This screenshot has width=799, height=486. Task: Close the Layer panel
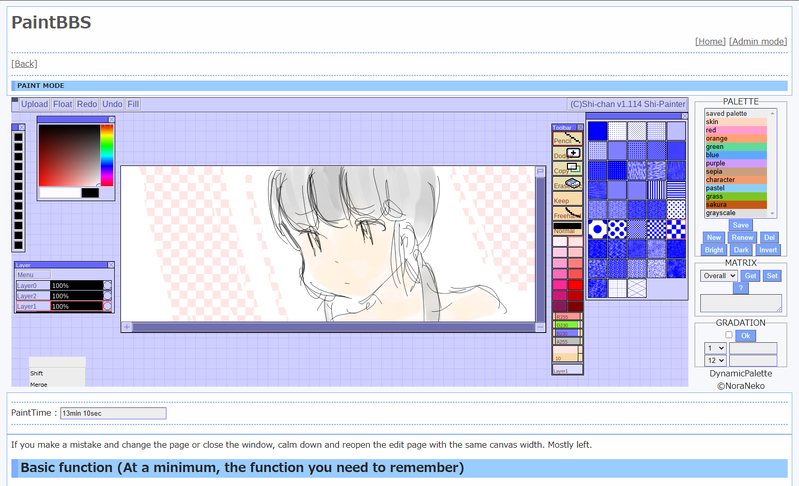[111, 265]
